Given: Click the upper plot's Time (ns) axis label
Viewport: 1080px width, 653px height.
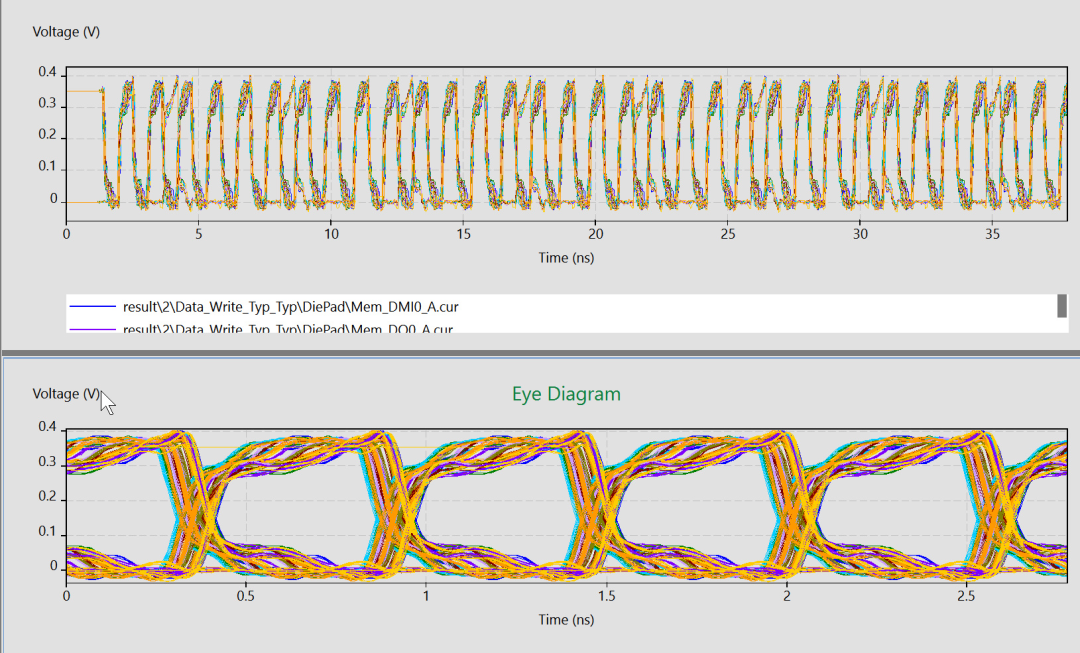Looking at the screenshot, I should [x=566, y=258].
